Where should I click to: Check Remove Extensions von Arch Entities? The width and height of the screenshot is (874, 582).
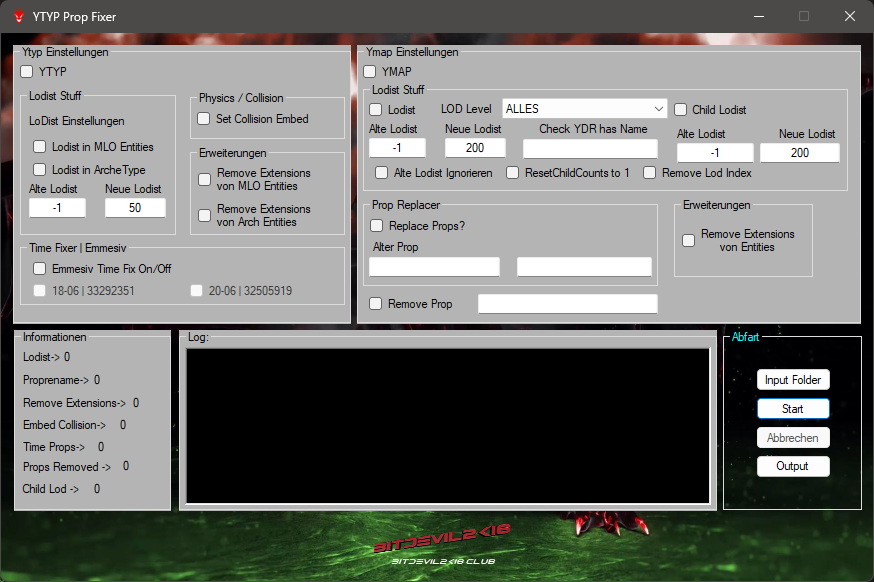[204, 215]
